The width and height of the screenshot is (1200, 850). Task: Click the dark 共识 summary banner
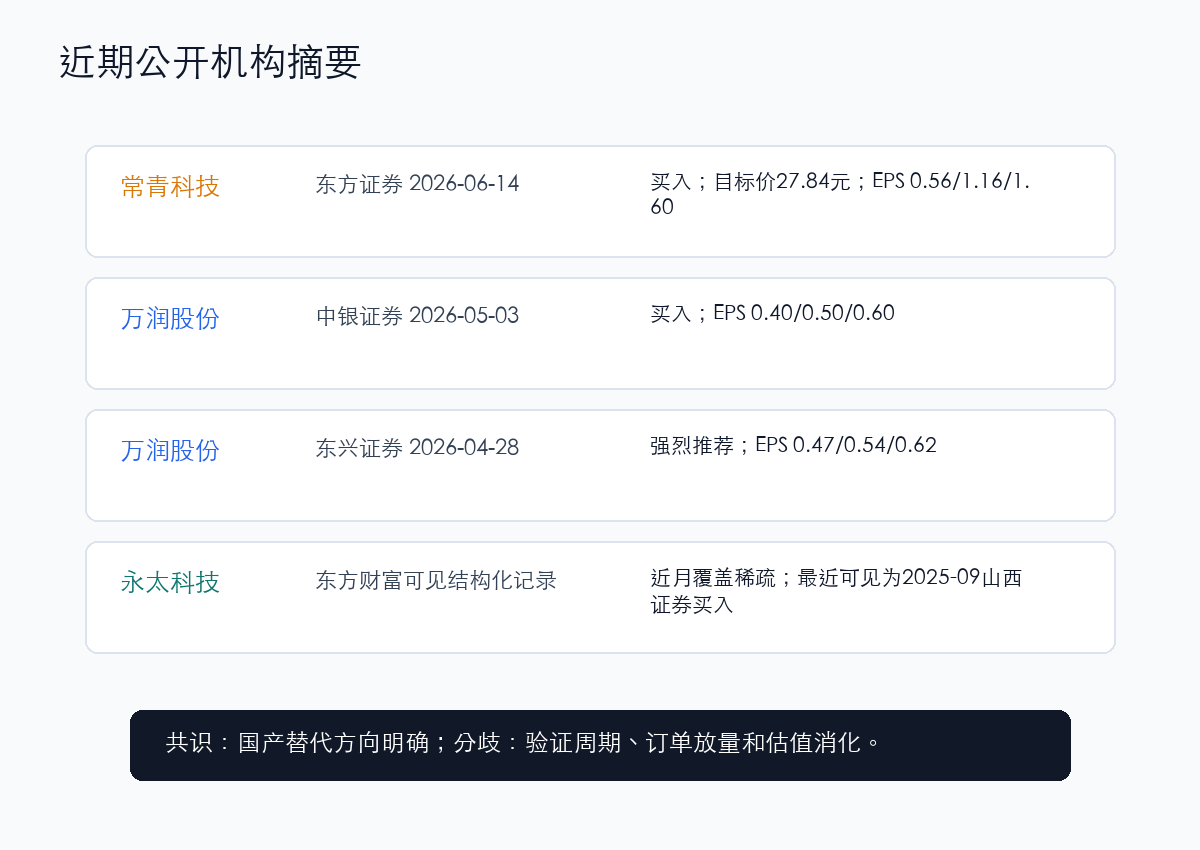(x=600, y=745)
